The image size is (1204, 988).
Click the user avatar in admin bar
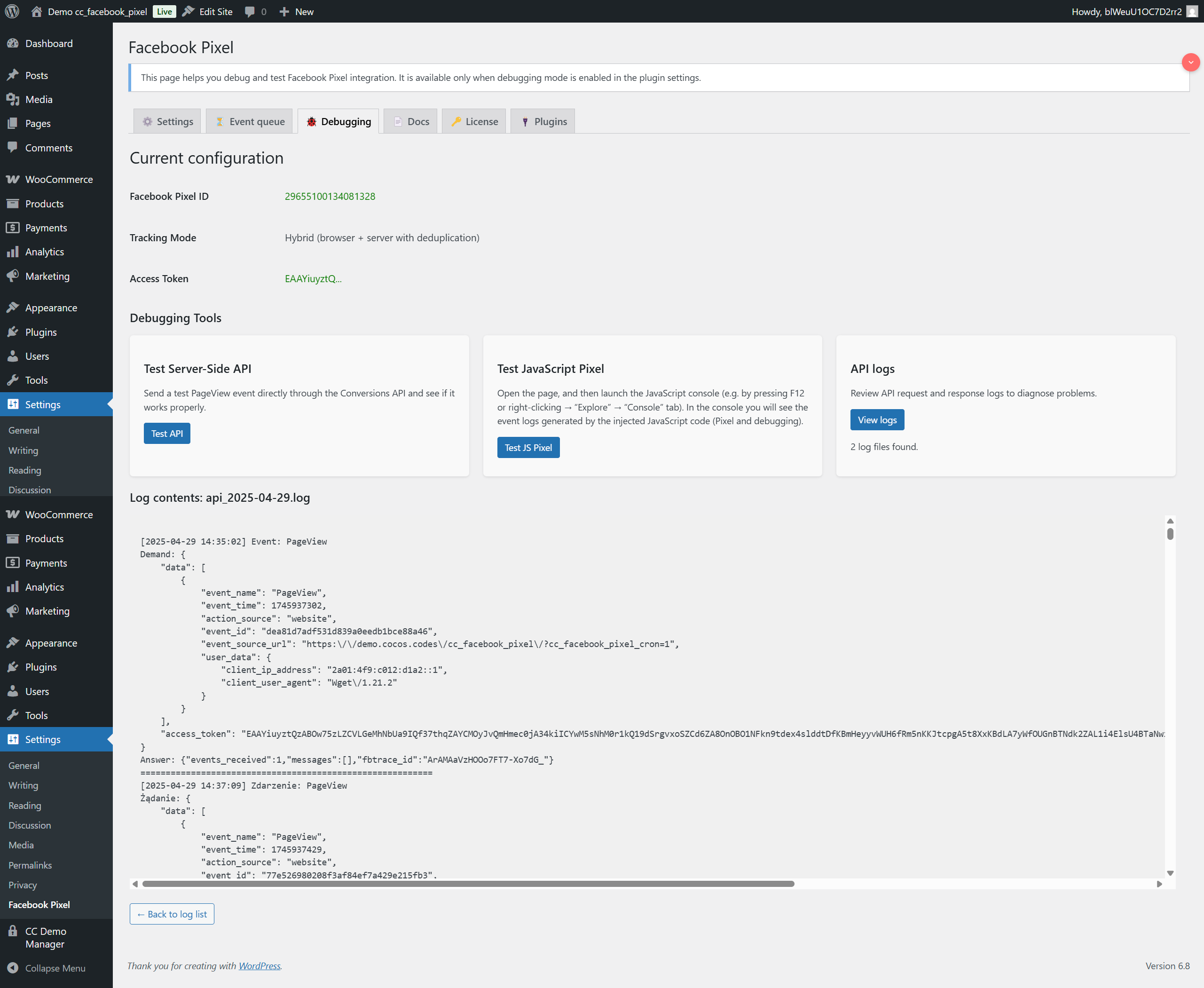click(x=1191, y=11)
